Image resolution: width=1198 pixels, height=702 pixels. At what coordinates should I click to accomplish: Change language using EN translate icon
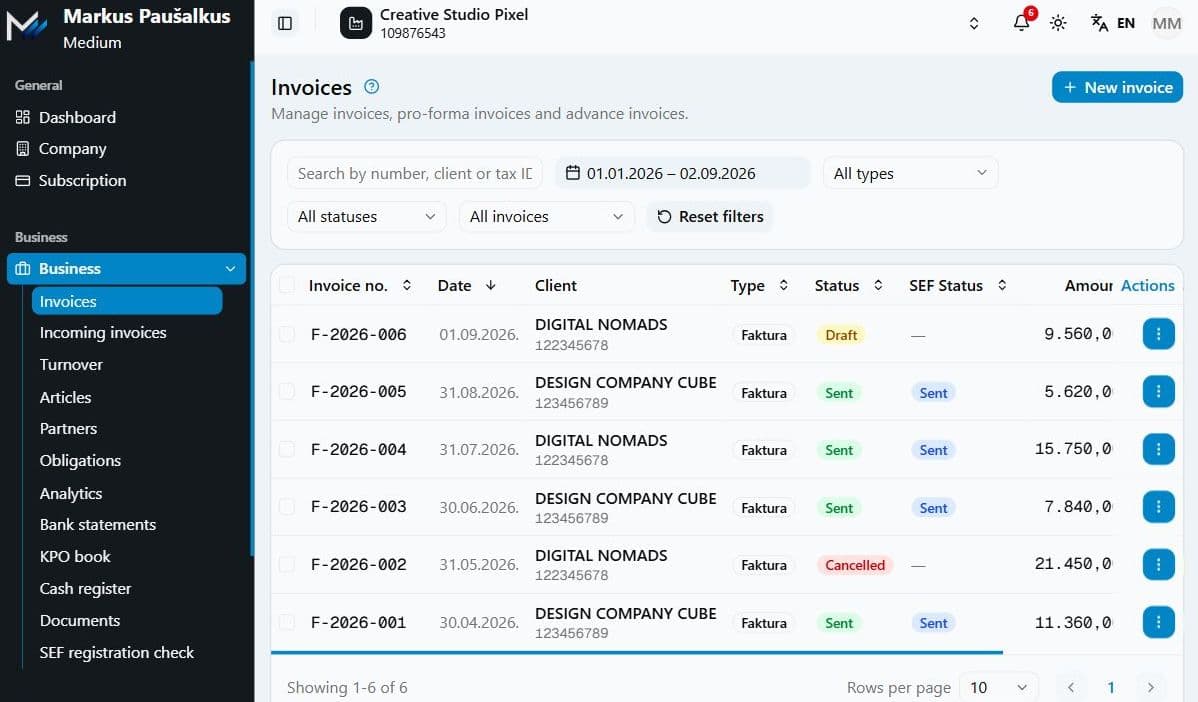click(x=1112, y=23)
